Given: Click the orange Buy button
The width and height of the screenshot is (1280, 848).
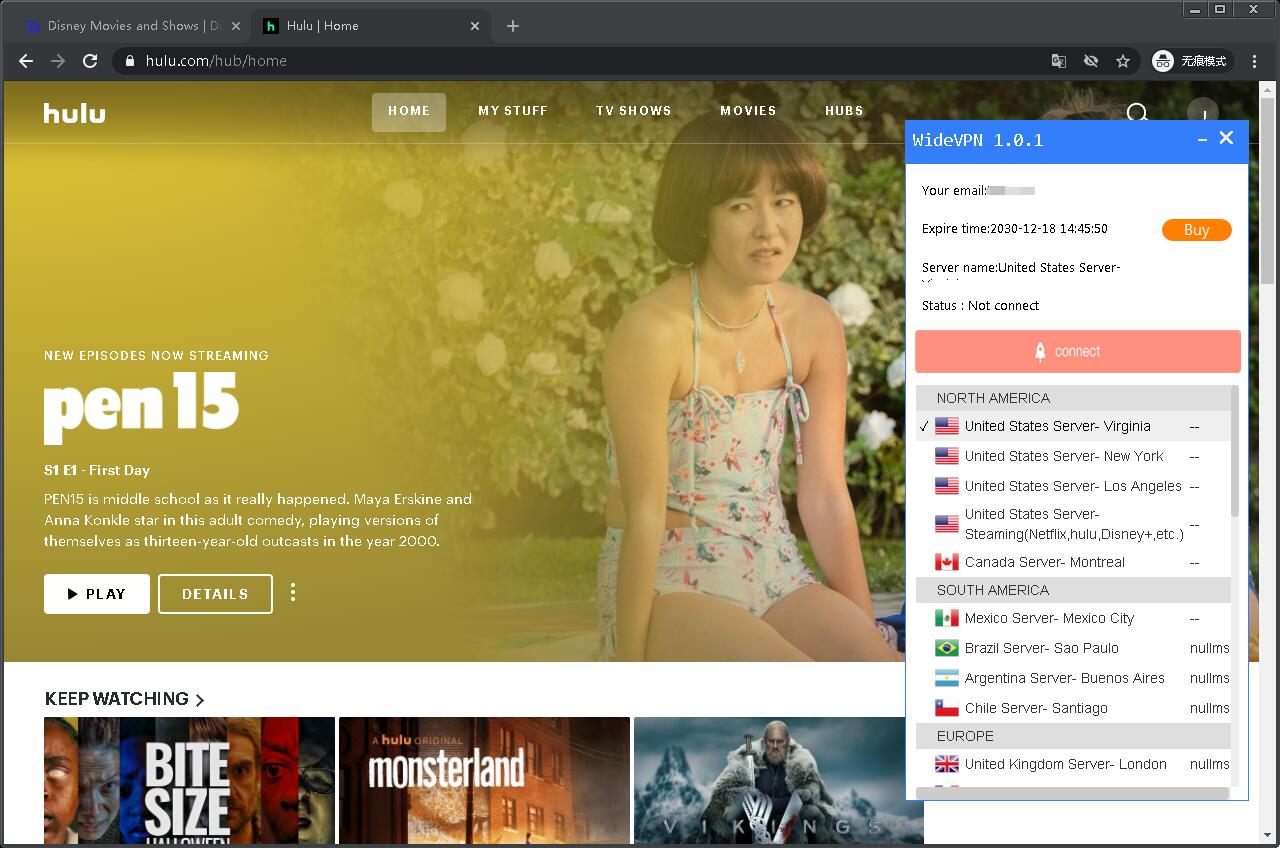Looking at the screenshot, I should (x=1197, y=230).
